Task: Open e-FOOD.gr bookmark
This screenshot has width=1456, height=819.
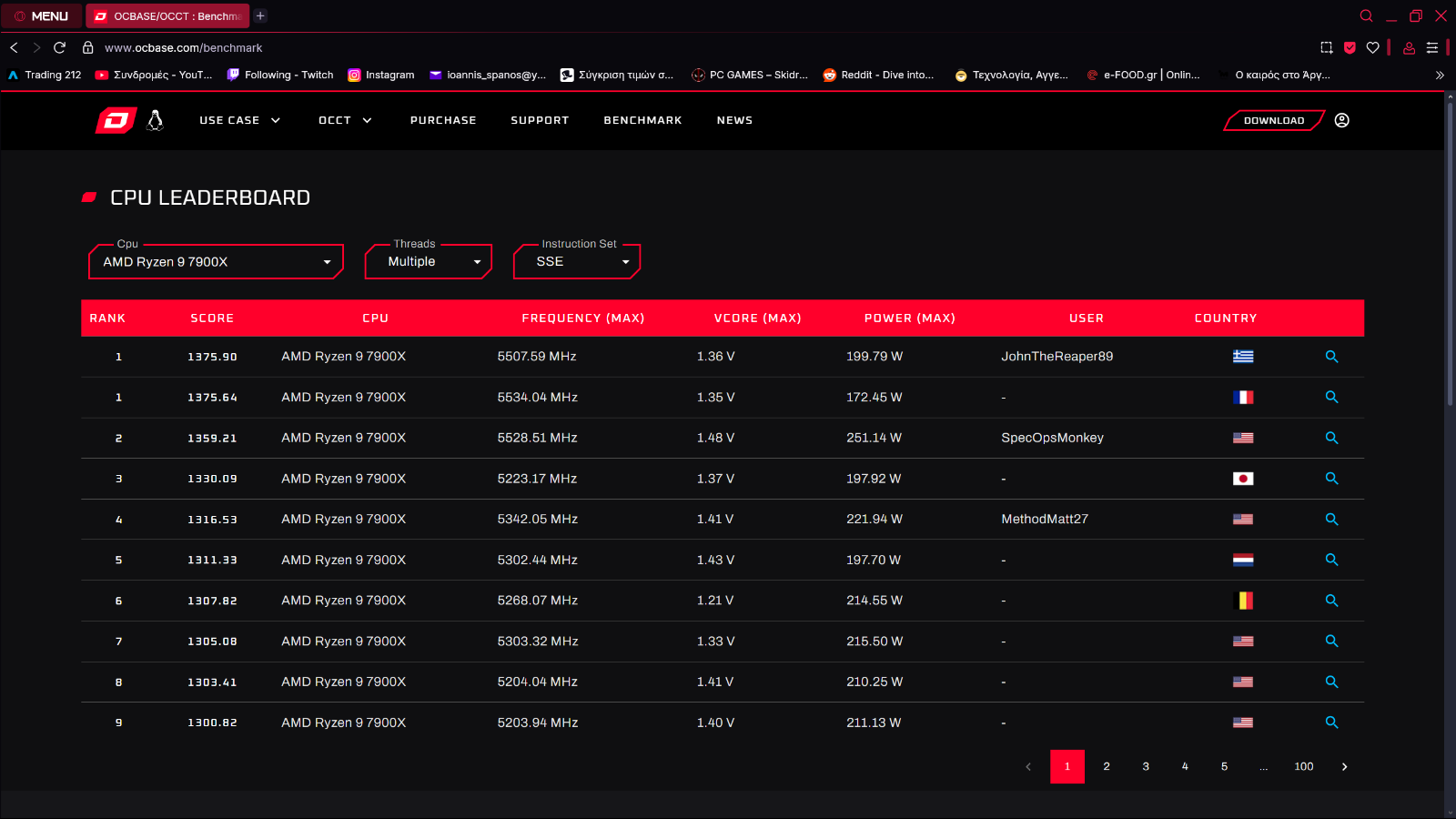Action: (x=1143, y=75)
